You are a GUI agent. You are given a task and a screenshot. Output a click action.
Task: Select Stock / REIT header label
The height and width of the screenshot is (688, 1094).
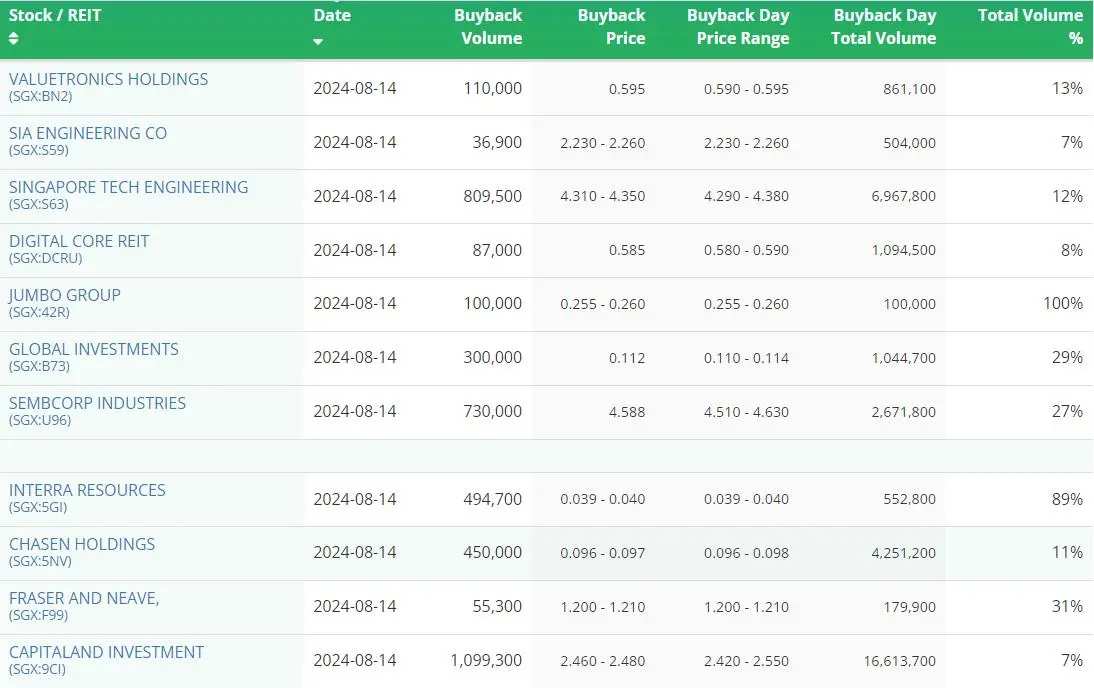click(x=54, y=15)
